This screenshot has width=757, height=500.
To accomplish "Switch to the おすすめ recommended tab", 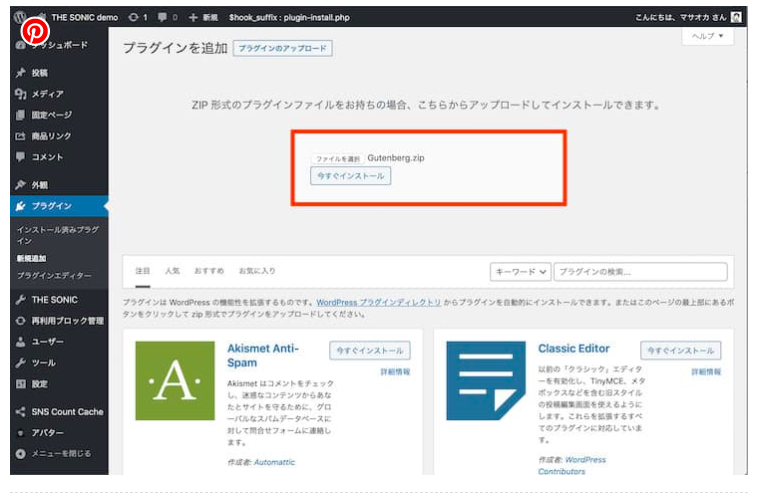I will tap(209, 271).
